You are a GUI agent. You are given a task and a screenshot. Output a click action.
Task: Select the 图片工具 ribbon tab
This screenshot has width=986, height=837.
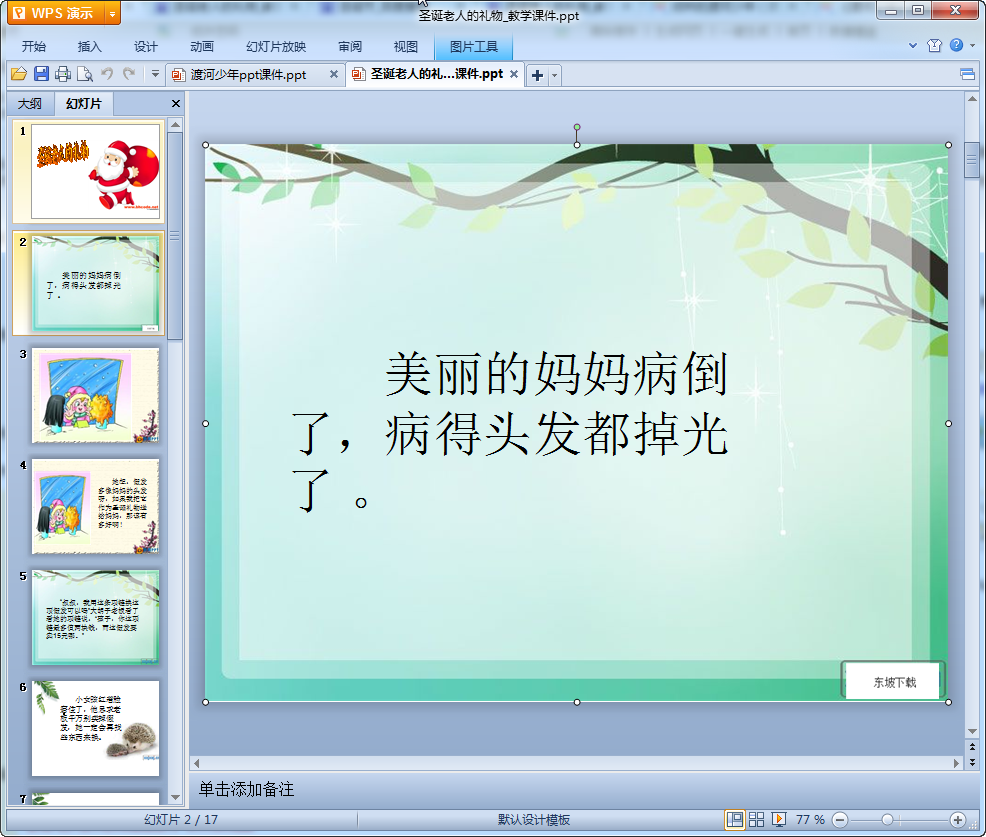coord(474,47)
